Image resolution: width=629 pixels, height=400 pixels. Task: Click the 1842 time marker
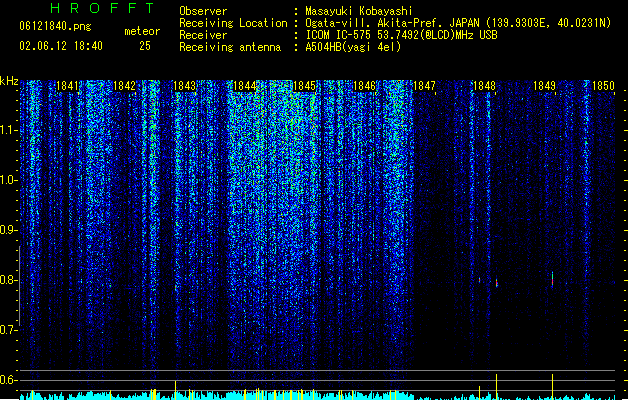(x=124, y=86)
